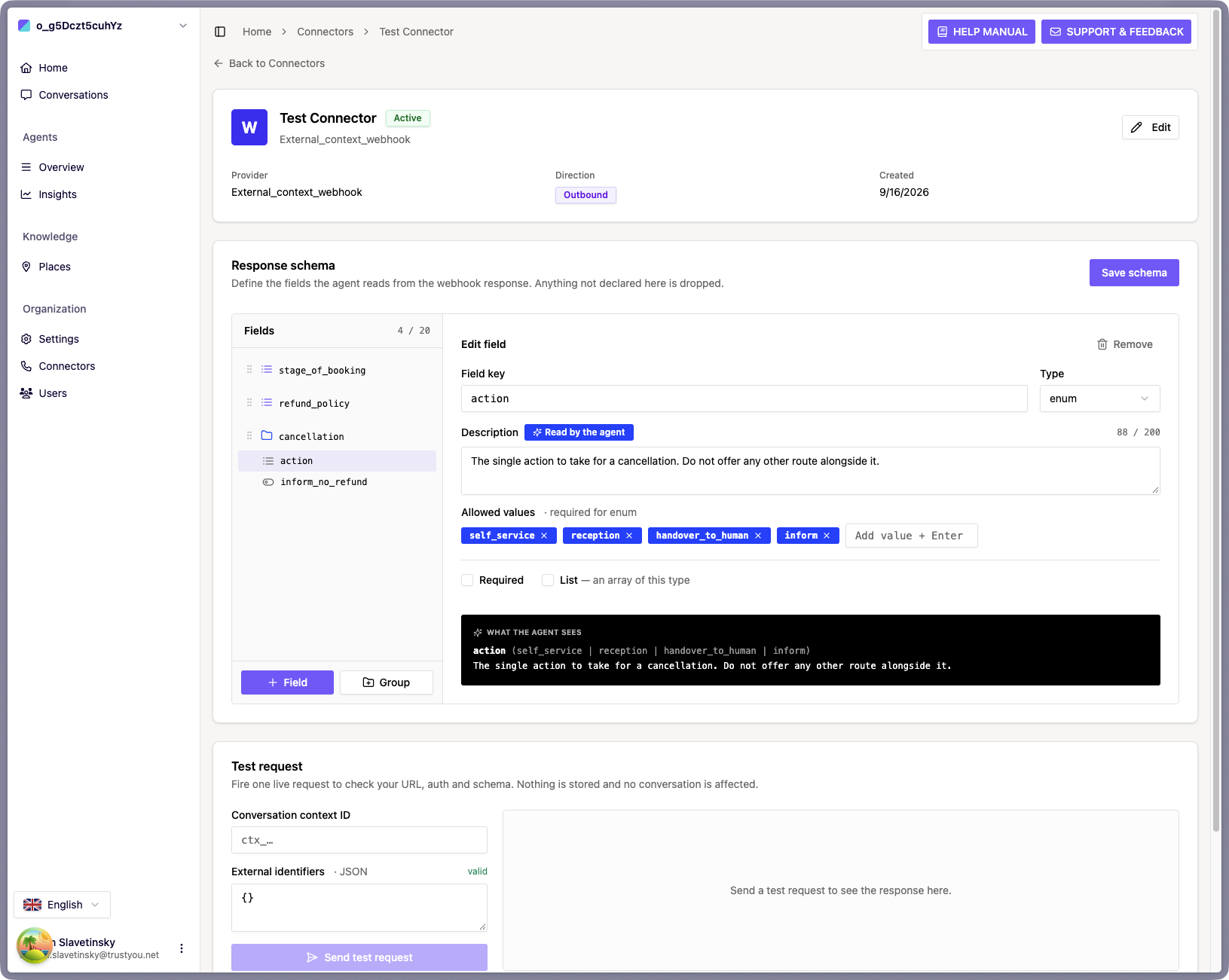Select the cancellation group row
Image resolution: width=1229 pixels, height=980 pixels.
337,436
